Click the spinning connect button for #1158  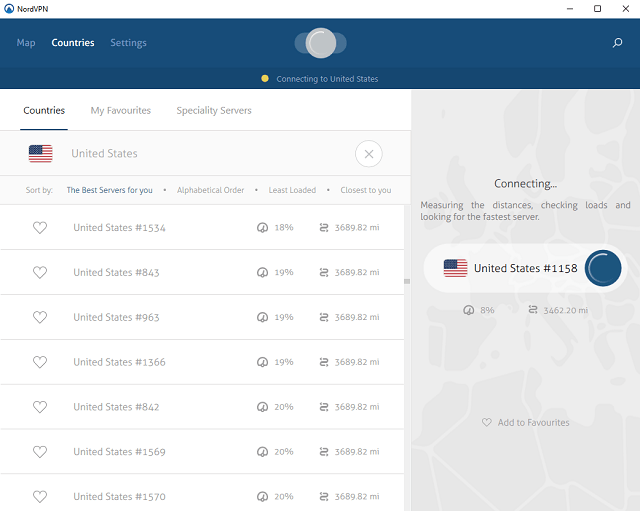click(x=603, y=268)
